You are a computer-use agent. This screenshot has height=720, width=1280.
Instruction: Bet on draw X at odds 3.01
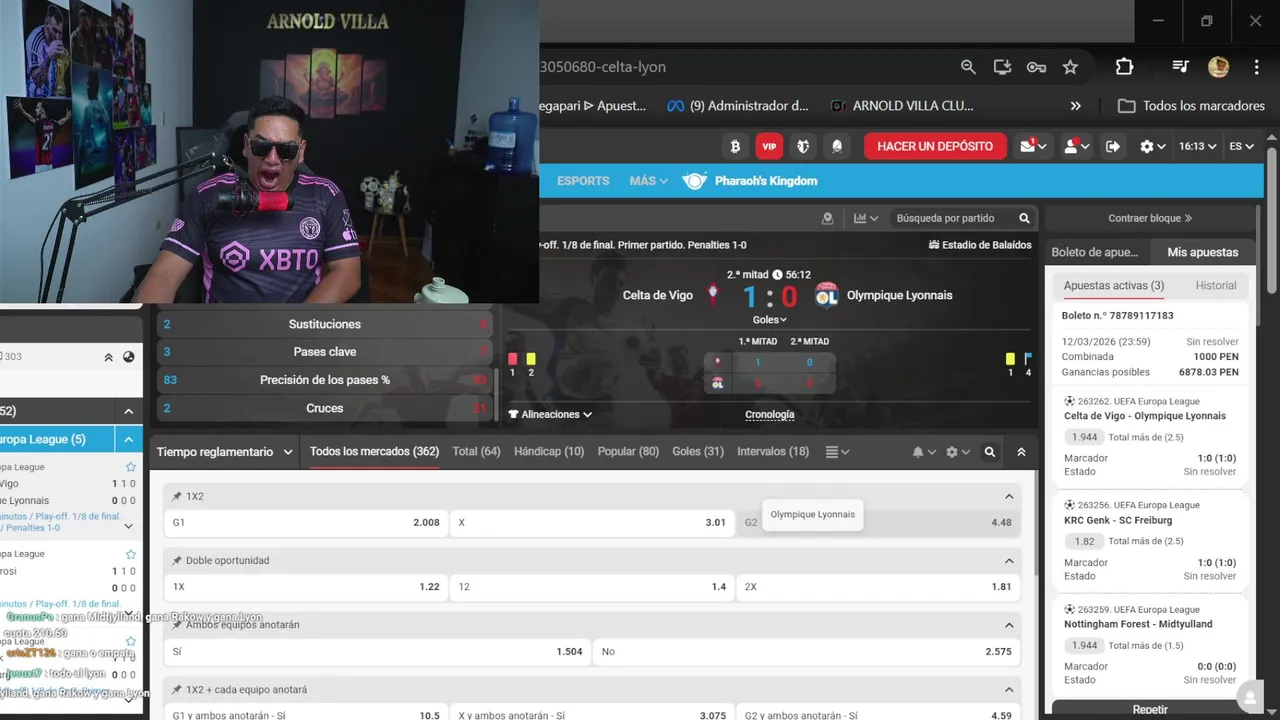591,523
